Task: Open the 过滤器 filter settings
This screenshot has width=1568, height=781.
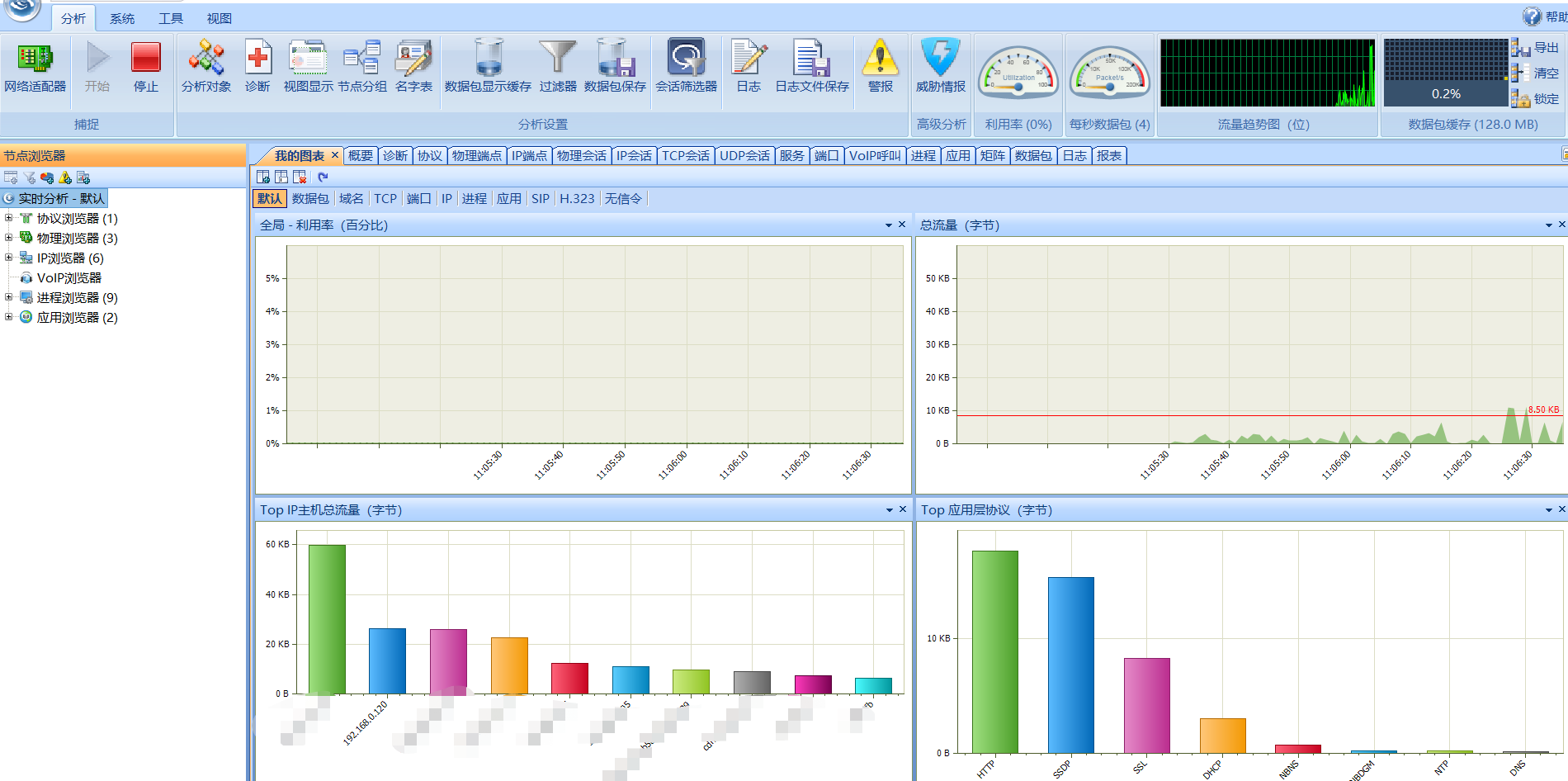Action: pos(558,68)
